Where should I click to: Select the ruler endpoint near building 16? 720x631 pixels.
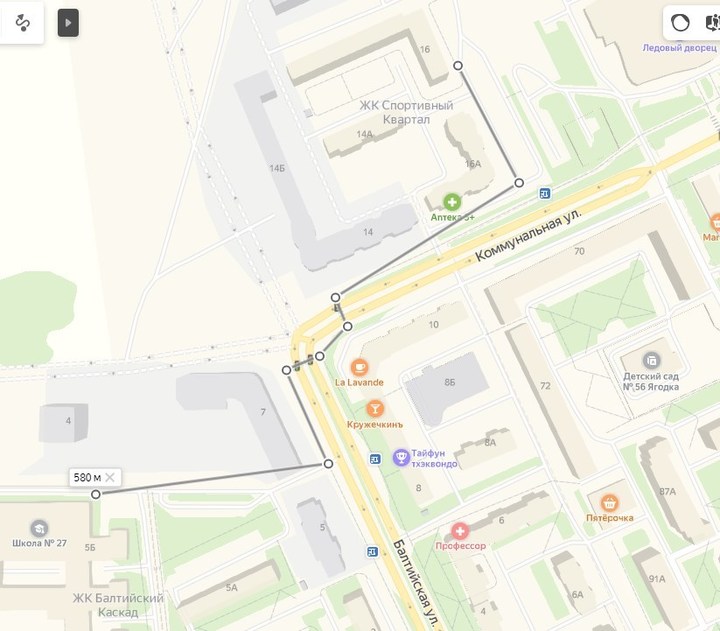(x=458, y=66)
